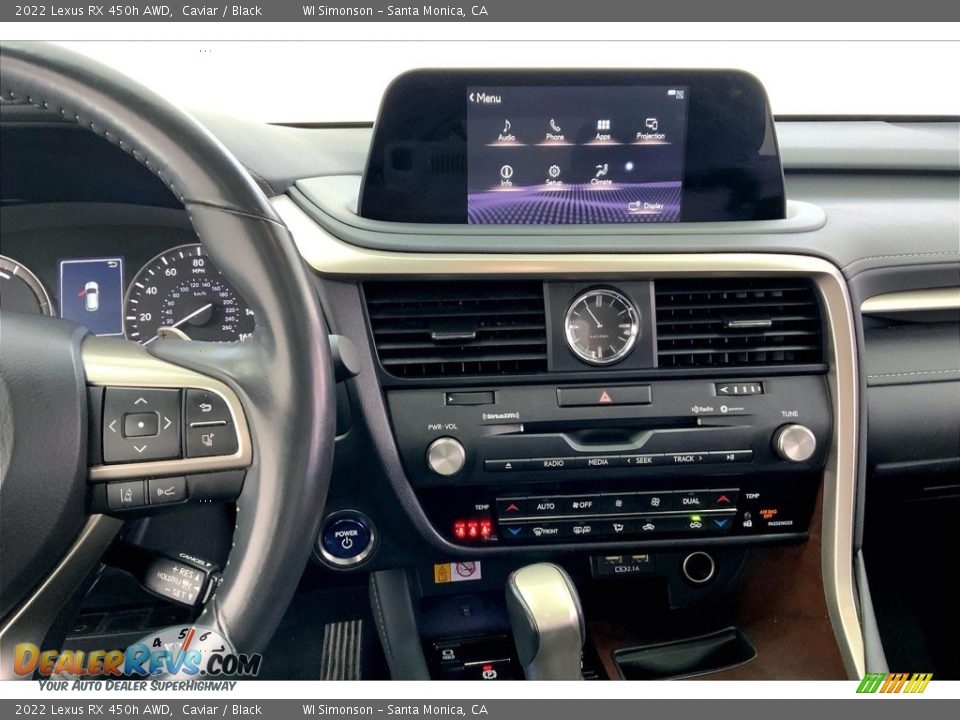Open Info on the touchscreen menu
The height and width of the screenshot is (720, 960).
506,176
